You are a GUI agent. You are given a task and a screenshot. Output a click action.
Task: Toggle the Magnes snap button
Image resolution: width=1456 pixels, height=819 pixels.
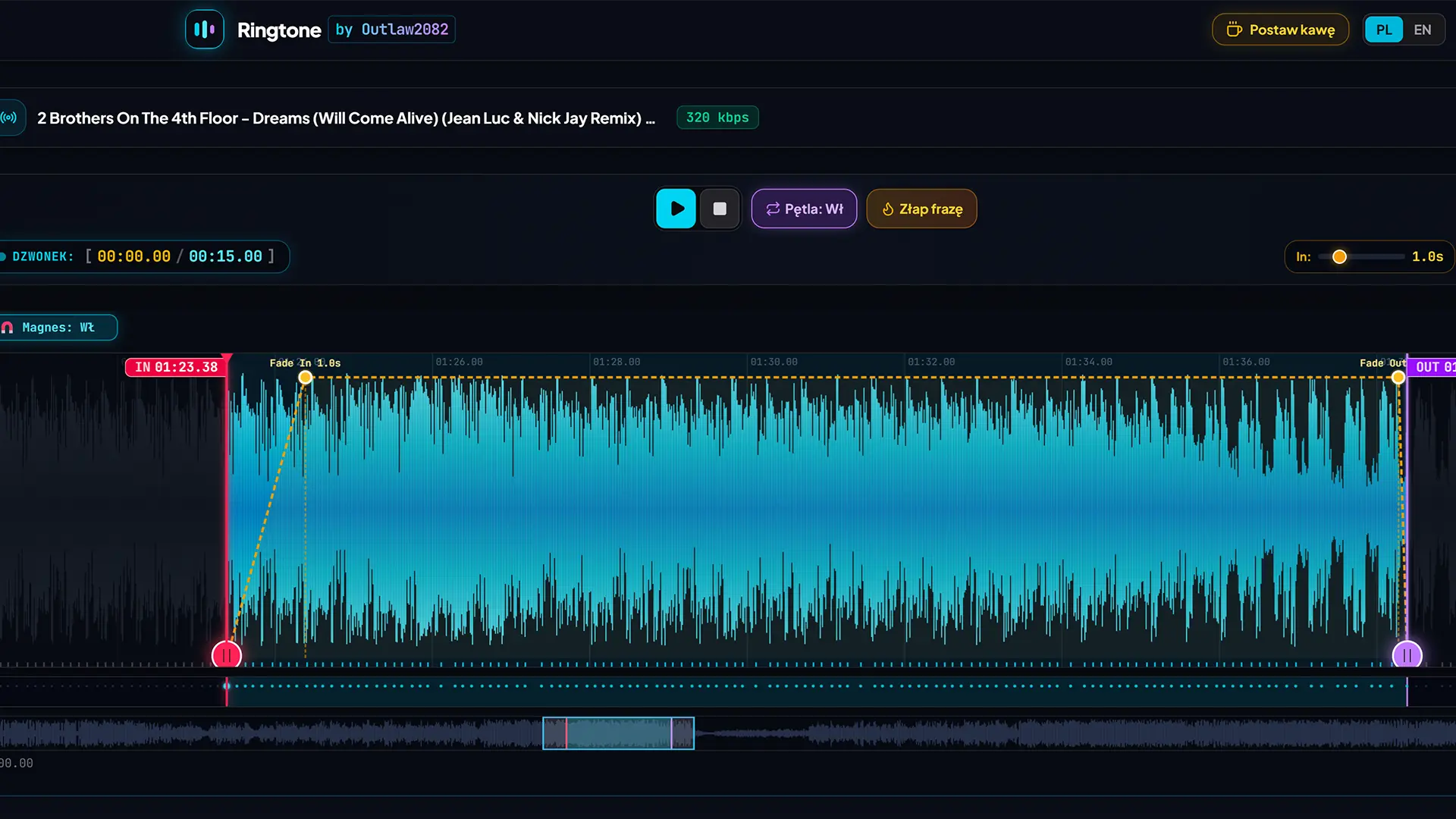coord(57,328)
